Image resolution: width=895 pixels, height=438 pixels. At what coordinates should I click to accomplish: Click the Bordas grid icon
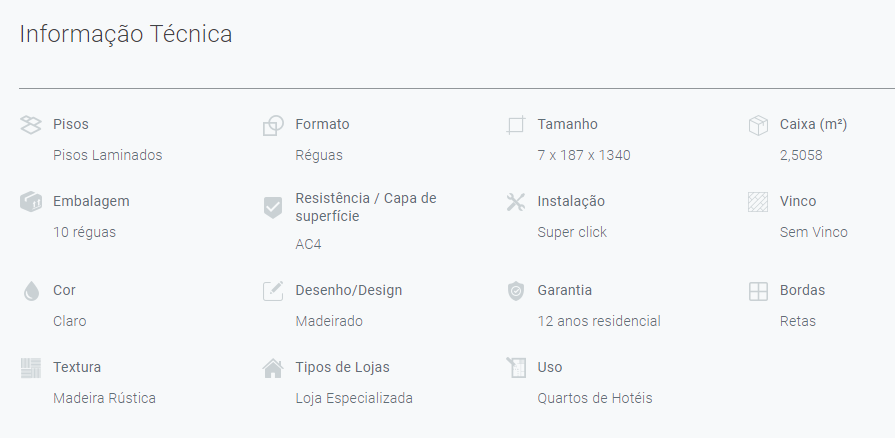(x=758, y=291)
